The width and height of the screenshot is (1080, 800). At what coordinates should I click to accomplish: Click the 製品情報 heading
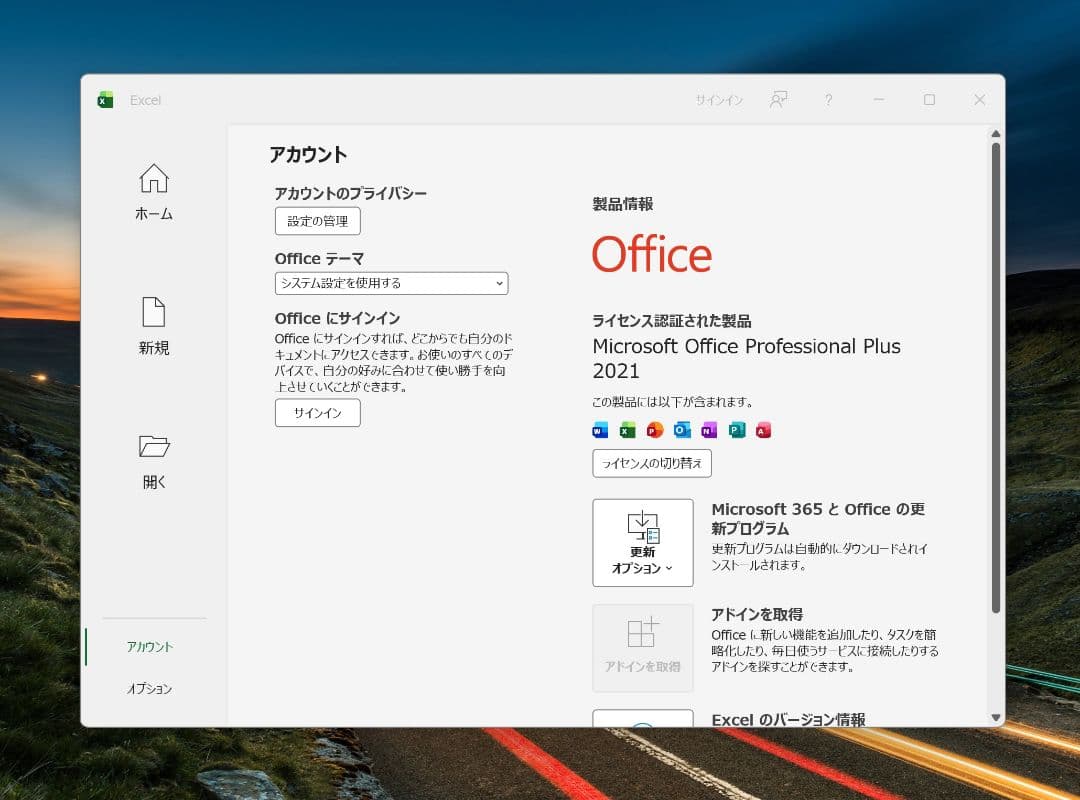[x=623, y=204]
